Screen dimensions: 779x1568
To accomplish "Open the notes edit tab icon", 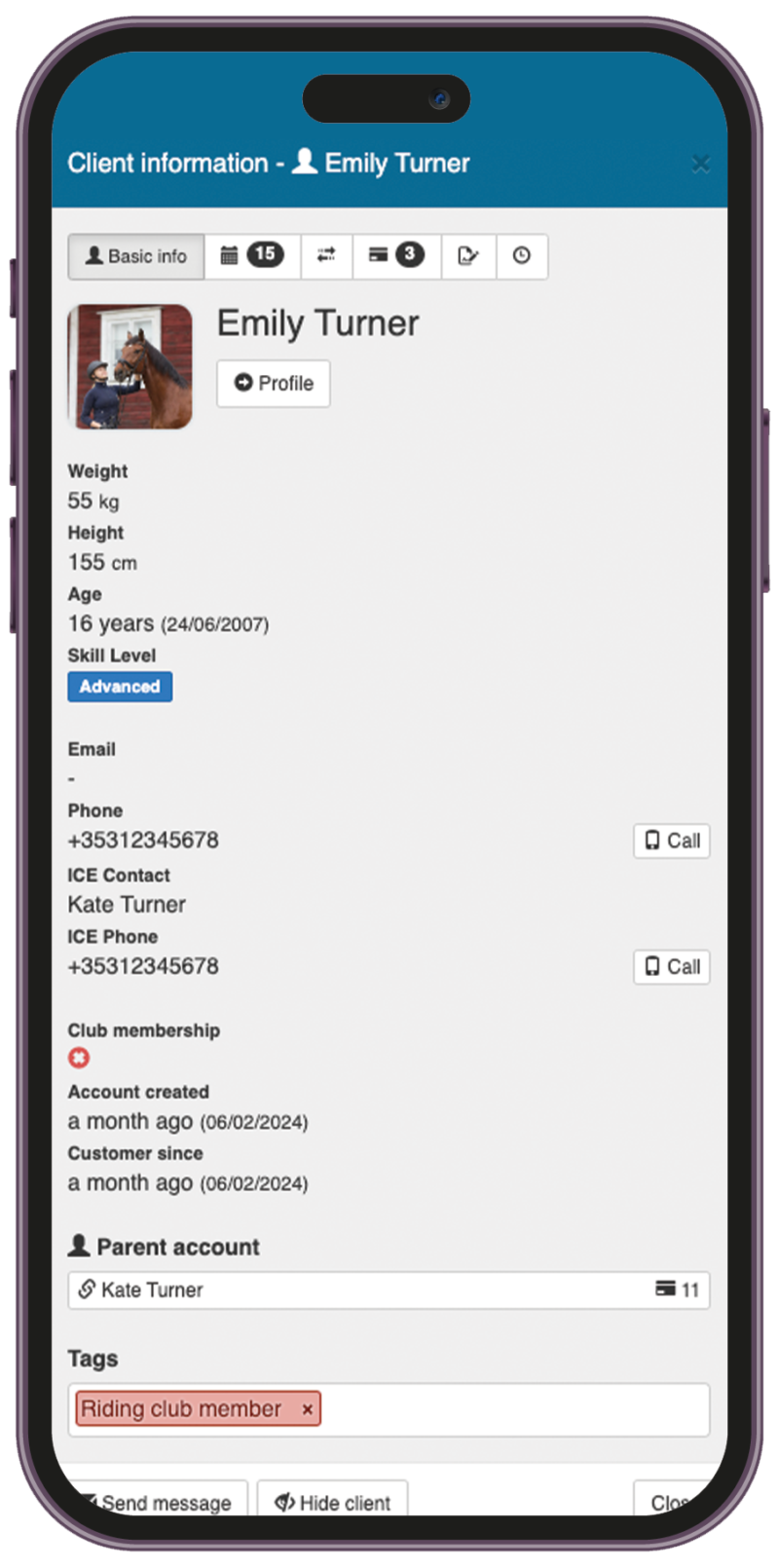I will click(x=468, y=256).
